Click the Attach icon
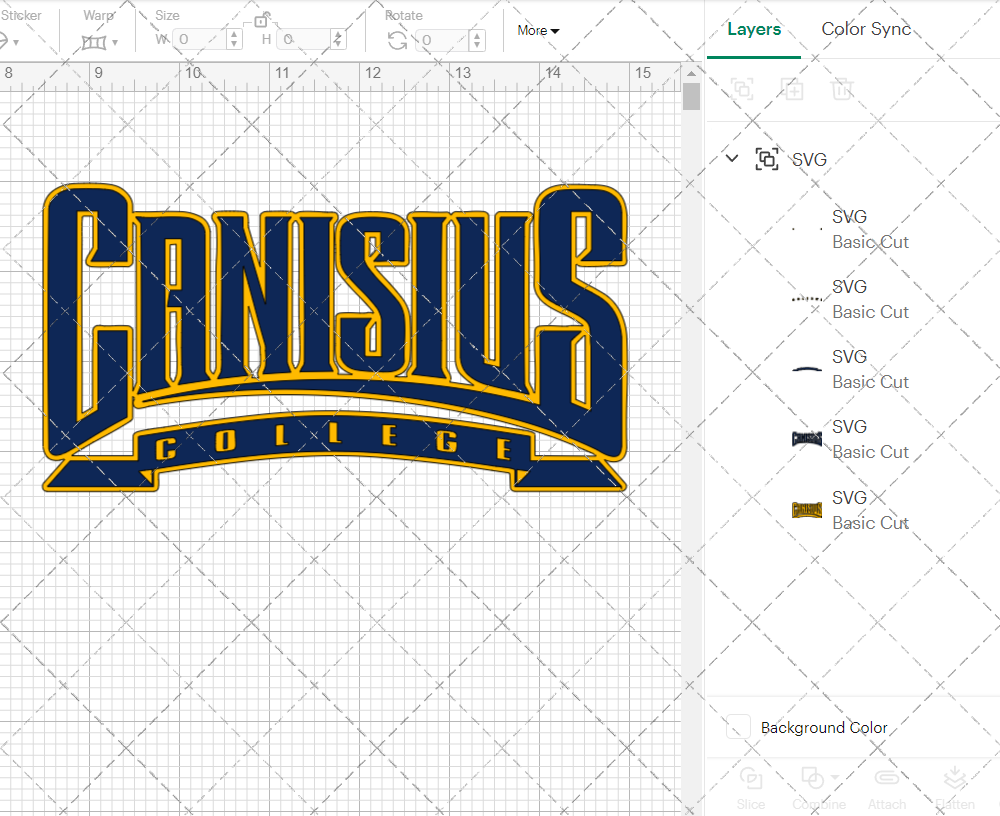Screen dimensions: 1000x816 click(x=887, y=780)
